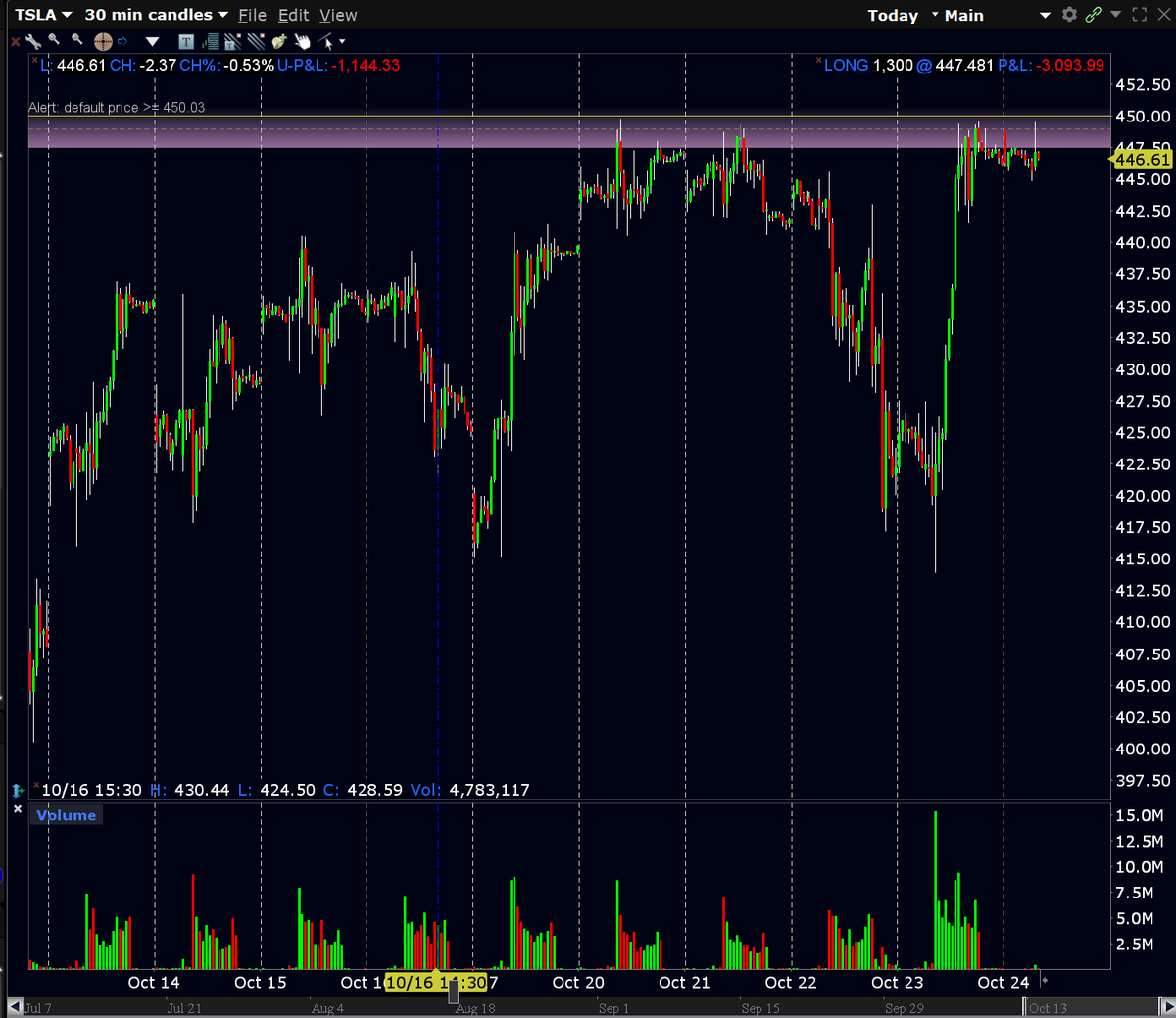Click the Aug 18 label in scrollbar
Viewport: 1176px width, 1018px height.
475,1008
